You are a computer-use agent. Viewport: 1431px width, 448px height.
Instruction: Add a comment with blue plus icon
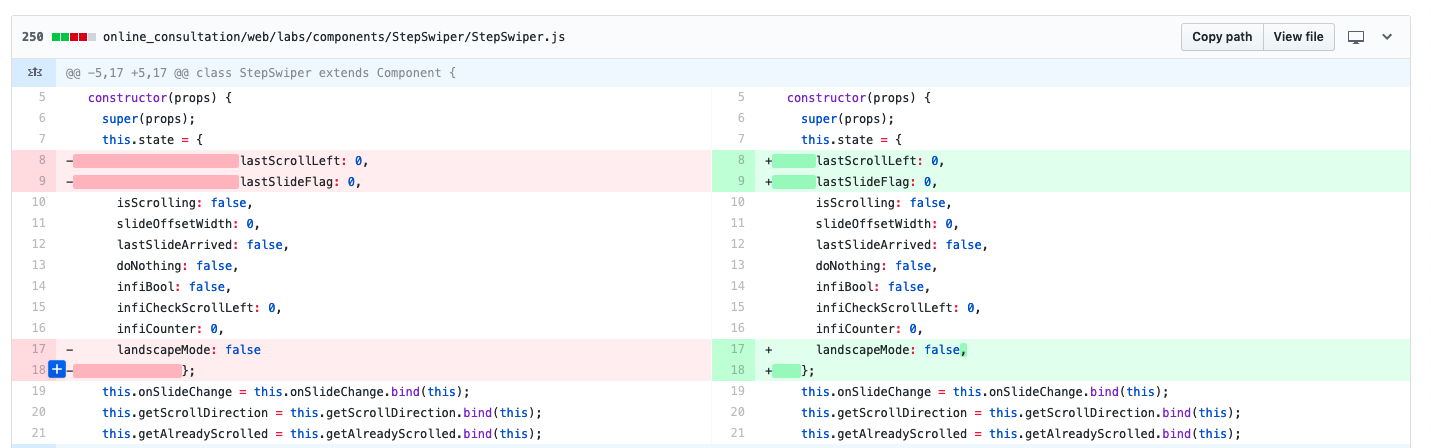[x=57, y=370]
